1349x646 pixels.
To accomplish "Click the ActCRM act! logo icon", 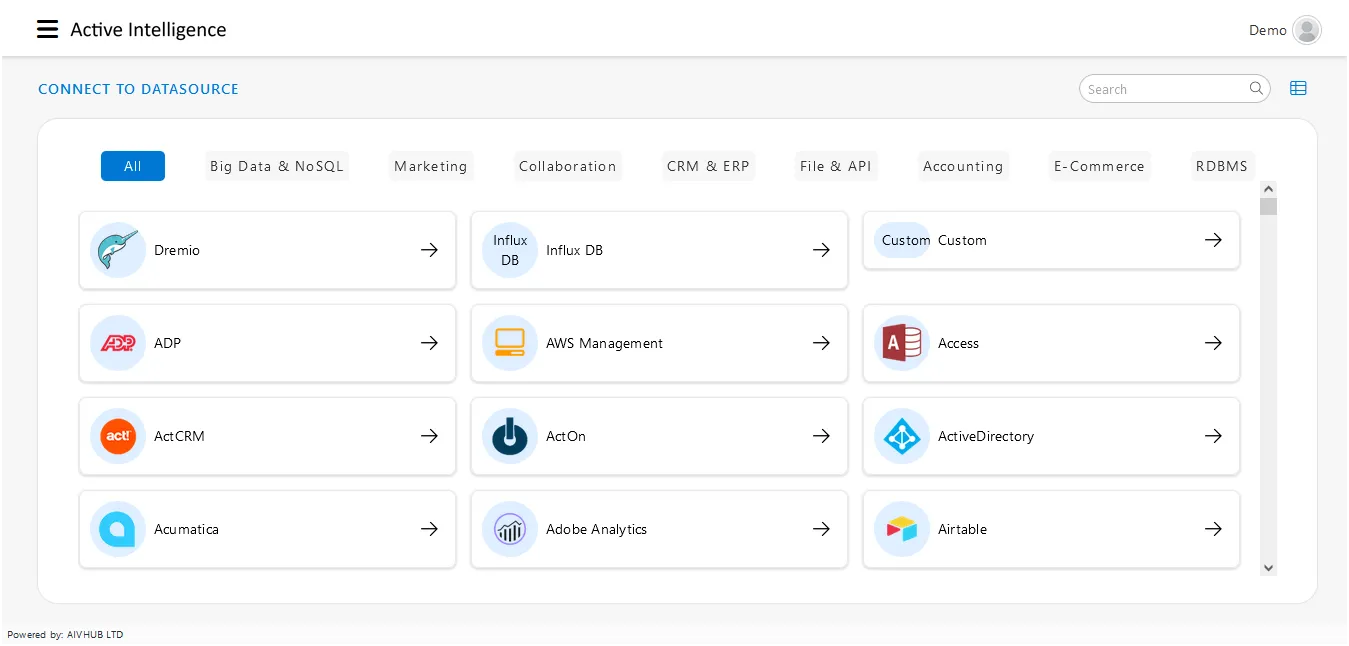I will [x=118, y=436].
